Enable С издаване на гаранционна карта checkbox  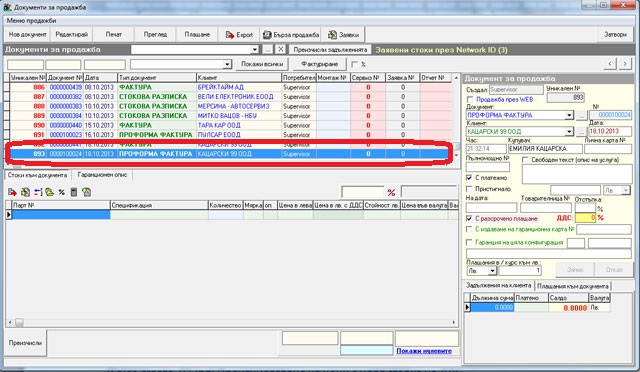coord(469,229)
